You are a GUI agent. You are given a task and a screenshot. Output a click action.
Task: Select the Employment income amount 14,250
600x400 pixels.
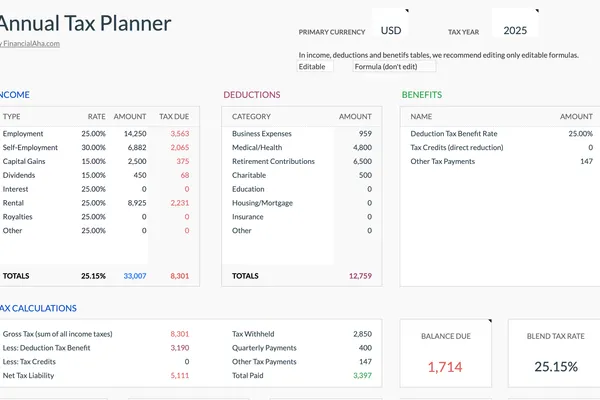pyautogui.click(x=134, y=133)
